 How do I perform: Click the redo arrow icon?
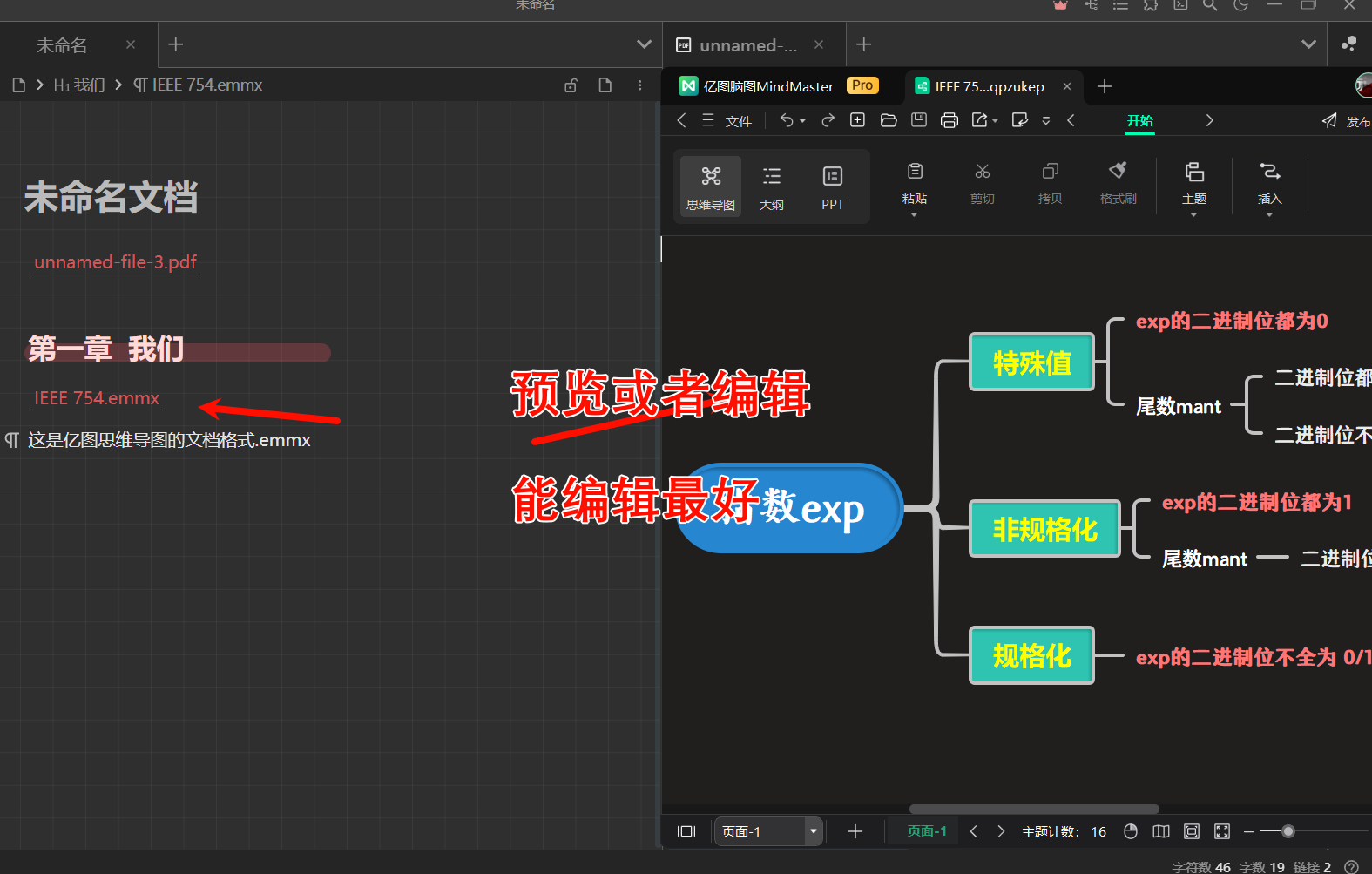(828, 120)
